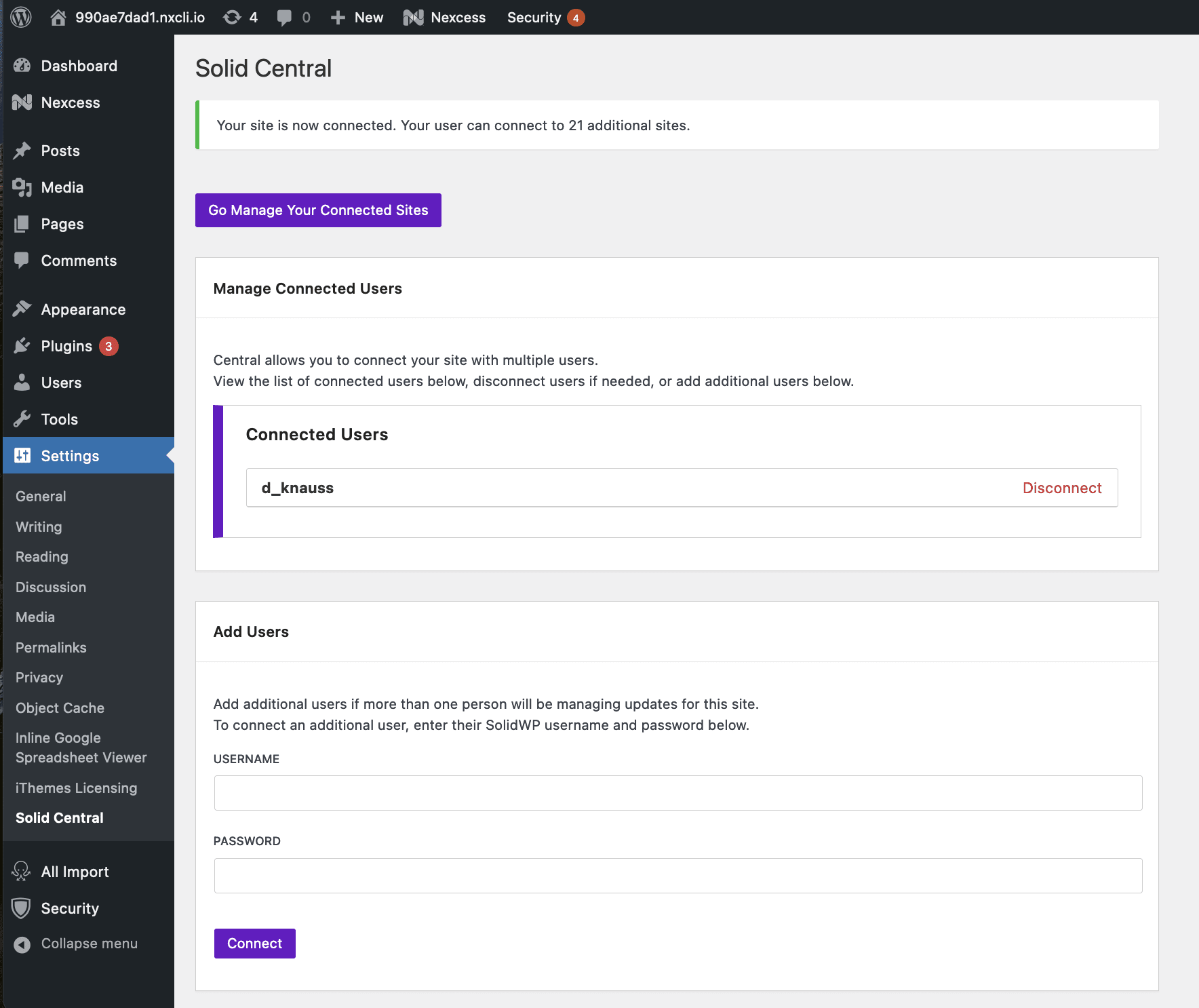Image resolution: width=1199 pixels, height=1008 pixels.
Task: Click the Appearance brush icon
Action: click(x=22, y=309)
